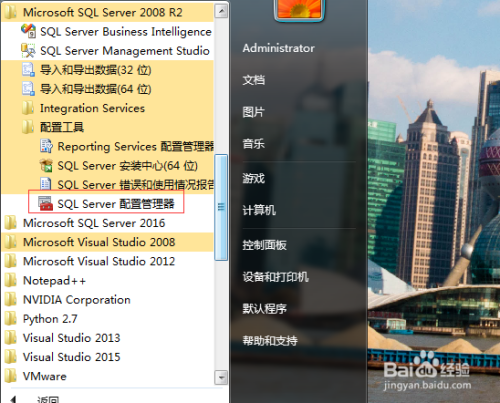This screenshot has height=403, width=500.
Task: Click the SQL Server Management Studio icon
Action: coord(28,50)
